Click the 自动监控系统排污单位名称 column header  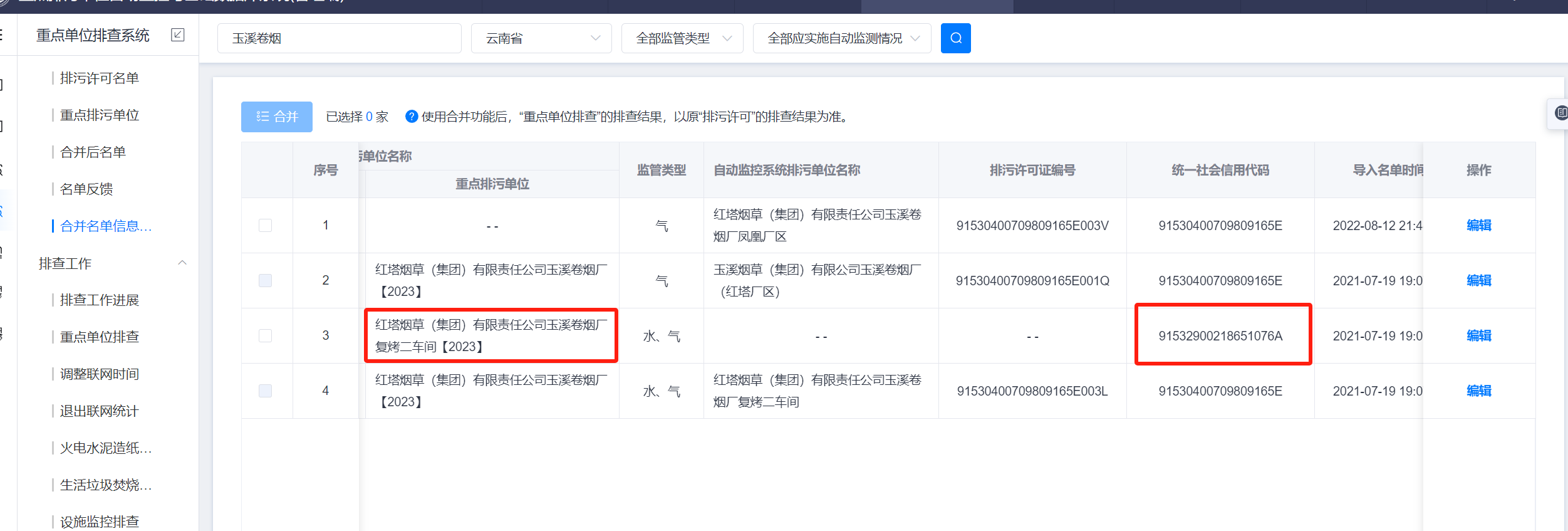tap(787, 170)
